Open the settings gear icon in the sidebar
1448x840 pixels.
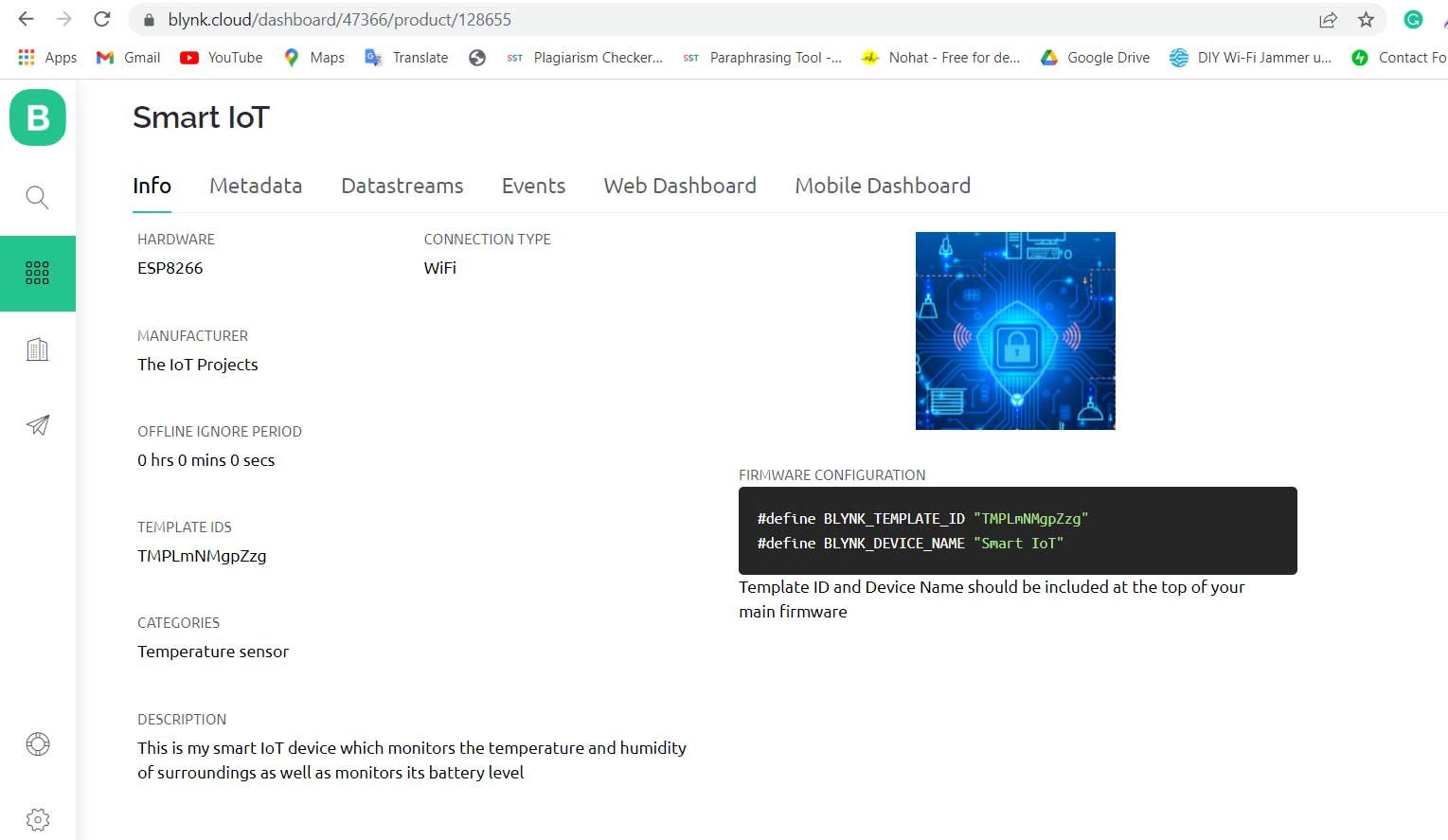pyautogui.click(x=37, y=819)
